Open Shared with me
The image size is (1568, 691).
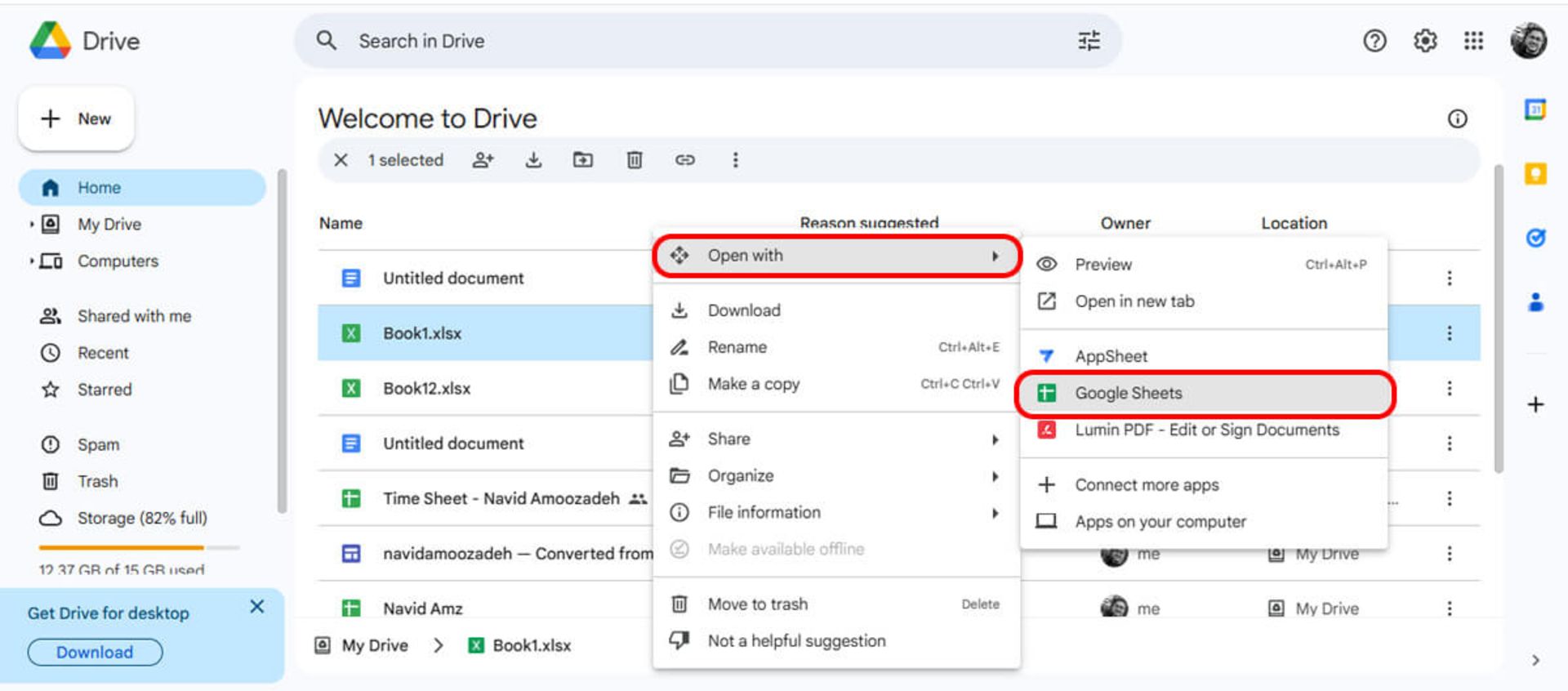tap(142, 316)
